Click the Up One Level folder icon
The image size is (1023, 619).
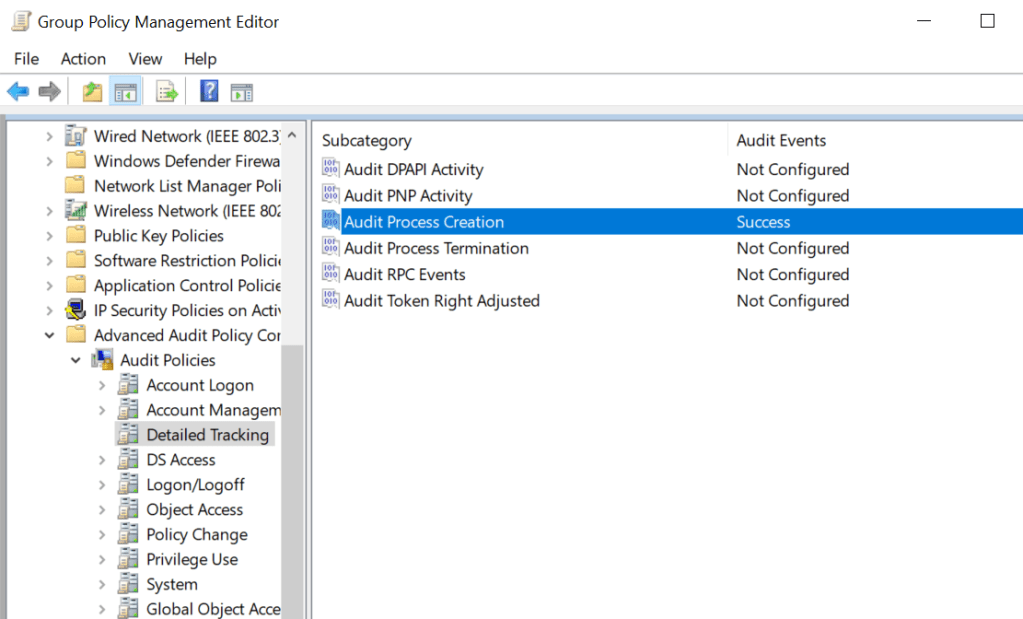coord(92,92)
